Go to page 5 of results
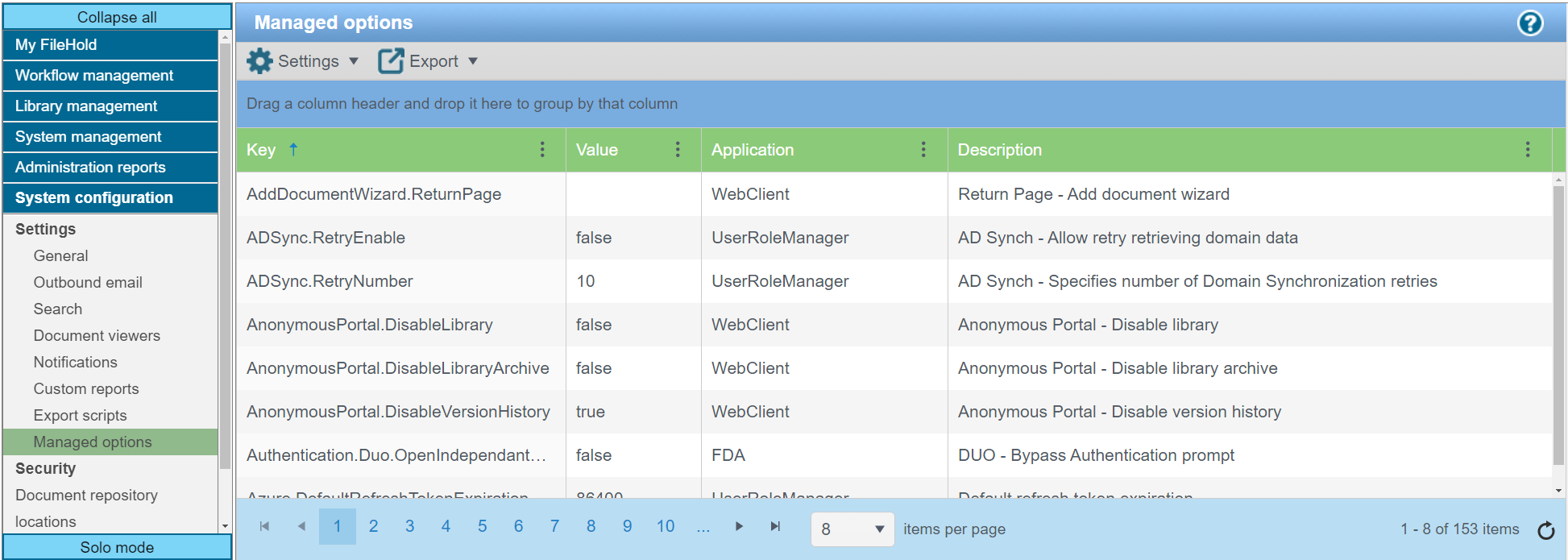The height and width of the screenshot is (560, 1568). pos(482,526)
